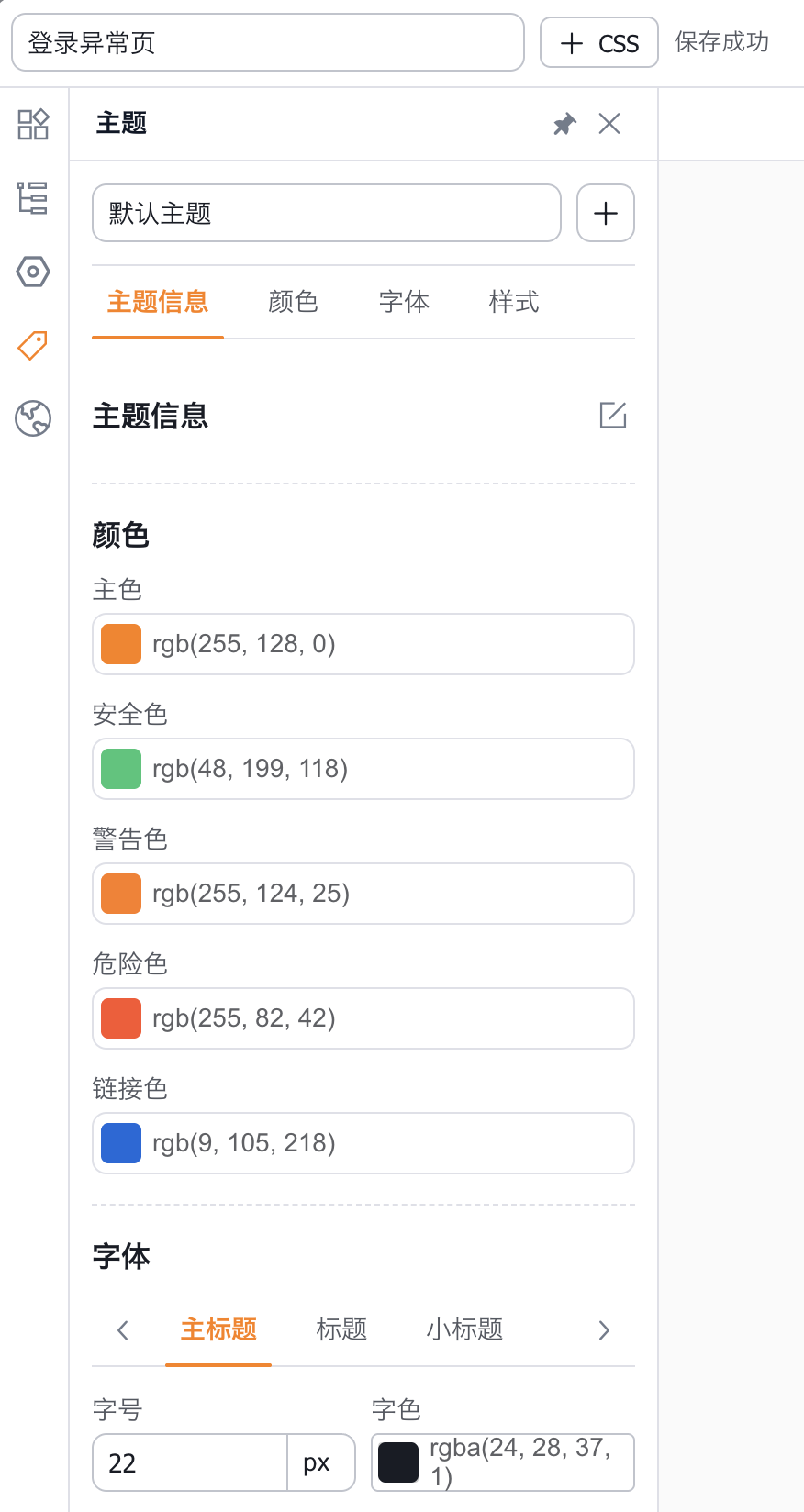804x1512 pixels.
Task: Add a new theme with plus button
Action: (x=606, y=214)
